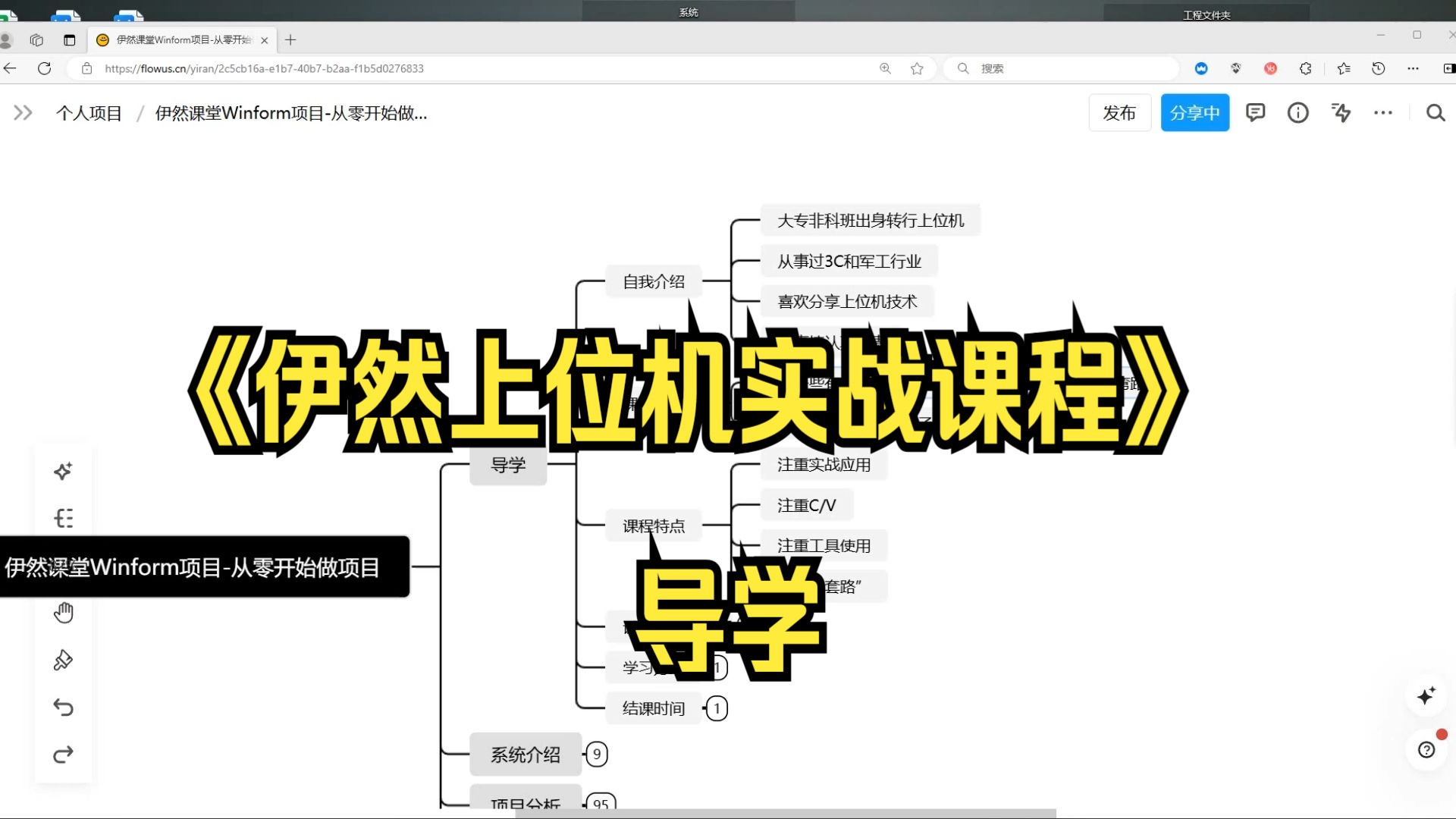Select the 结课时间 node

point(654,708)
